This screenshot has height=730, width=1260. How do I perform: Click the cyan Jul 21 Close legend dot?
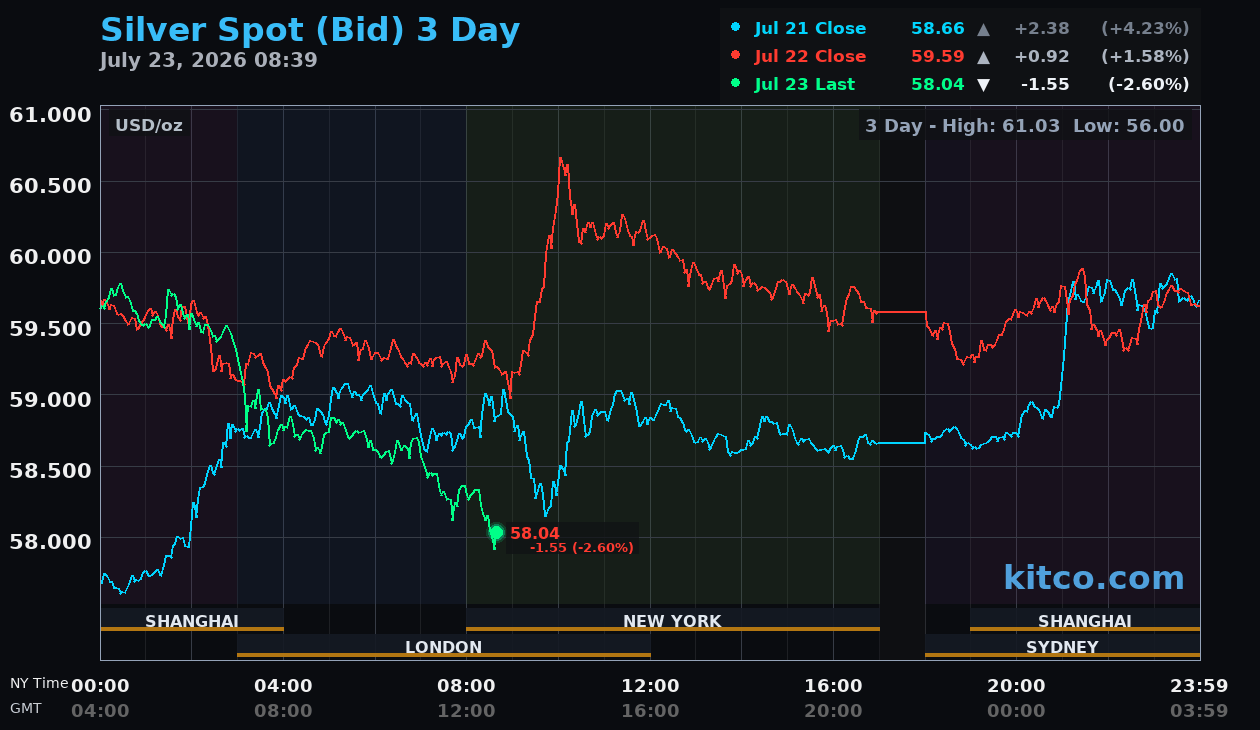coord(736,28)
